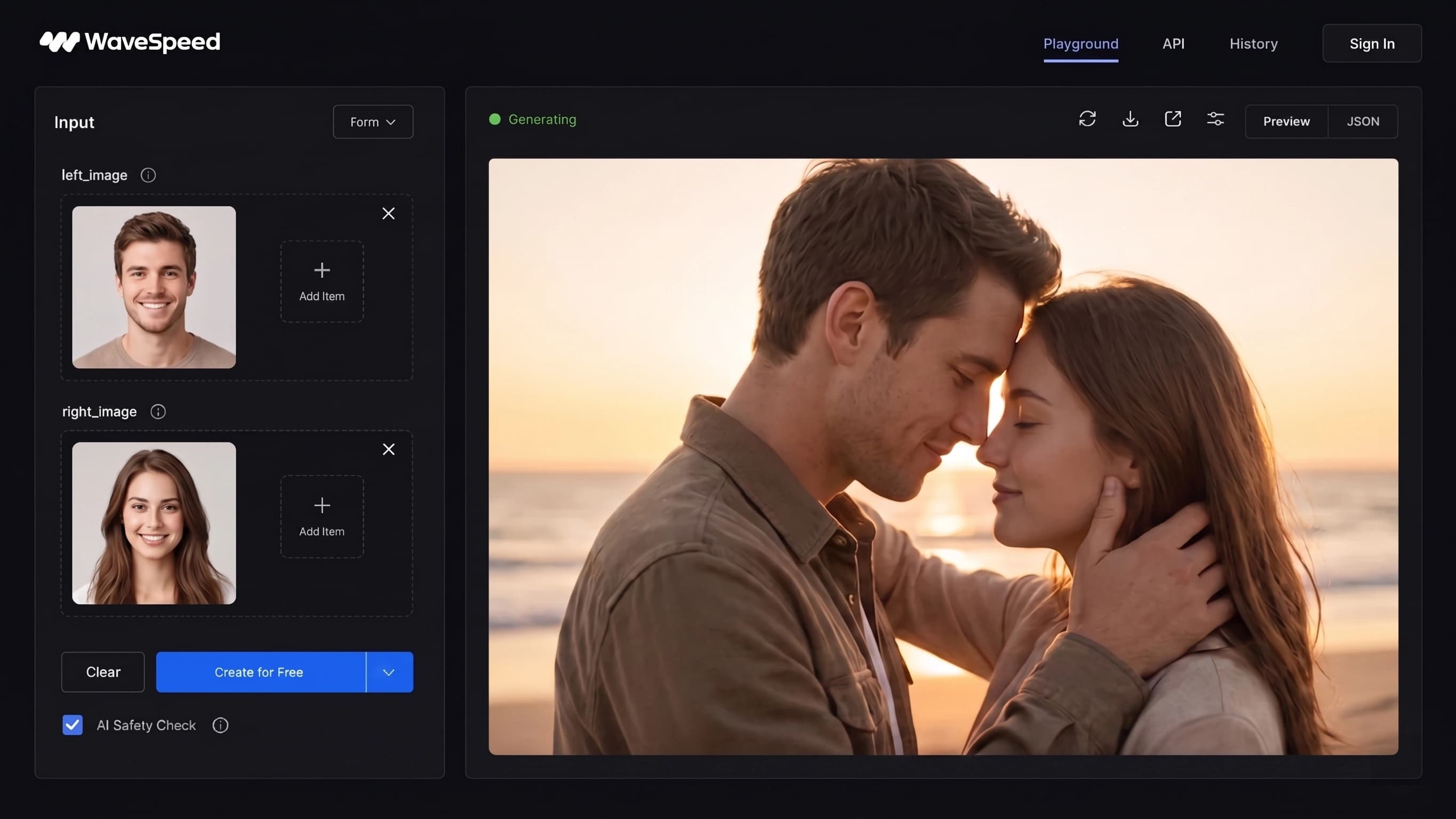Click the Sign In button
This screenshot has height=819, width=1456.
tap(1372, 44)
